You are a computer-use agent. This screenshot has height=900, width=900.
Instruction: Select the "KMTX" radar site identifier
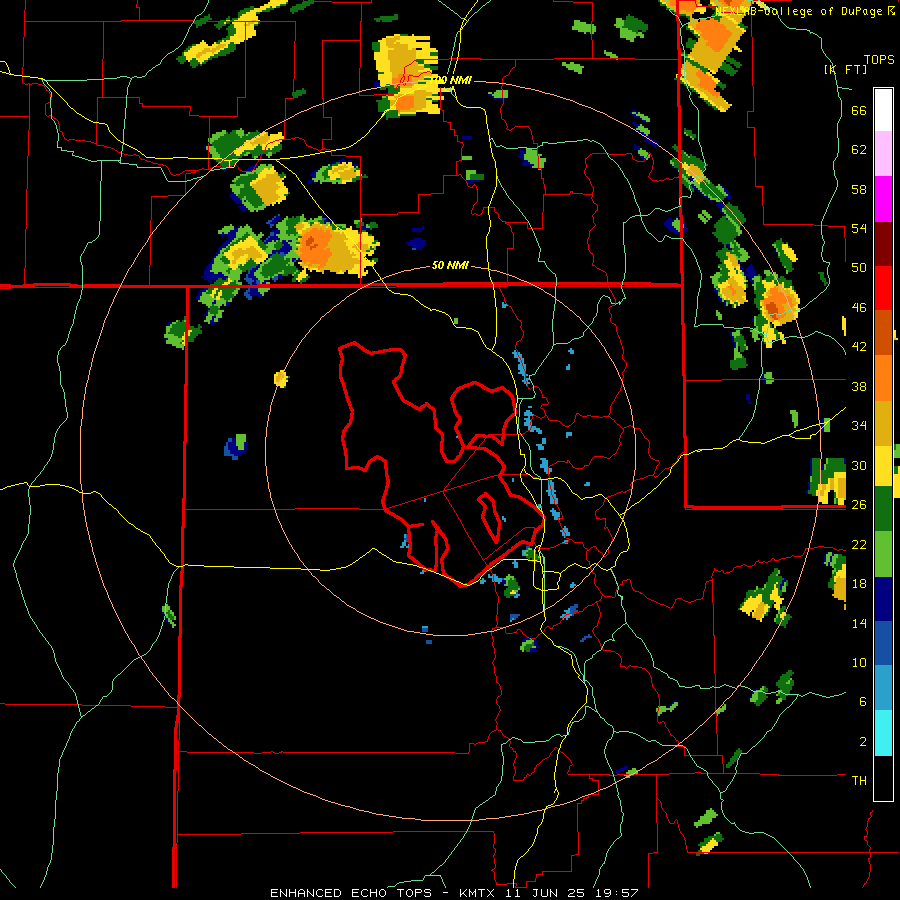476,893
